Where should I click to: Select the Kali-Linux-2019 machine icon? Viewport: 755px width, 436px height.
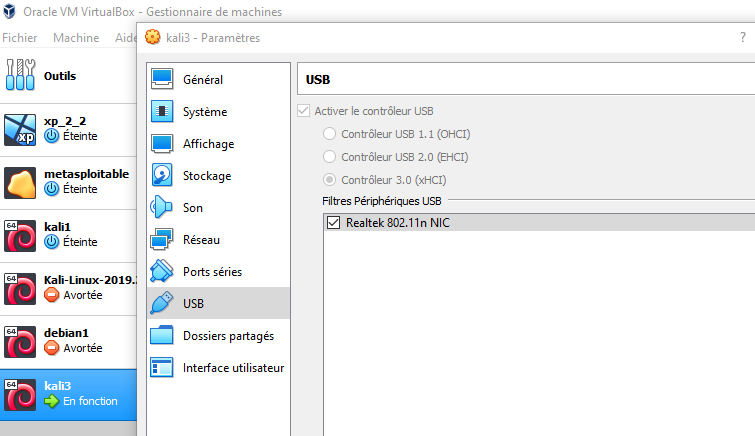pos(20,289)
